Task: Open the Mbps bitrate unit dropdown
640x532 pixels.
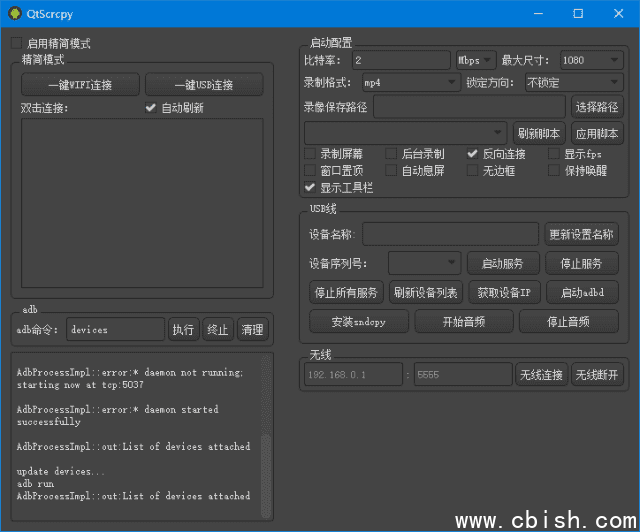Action: click(475, 60)
